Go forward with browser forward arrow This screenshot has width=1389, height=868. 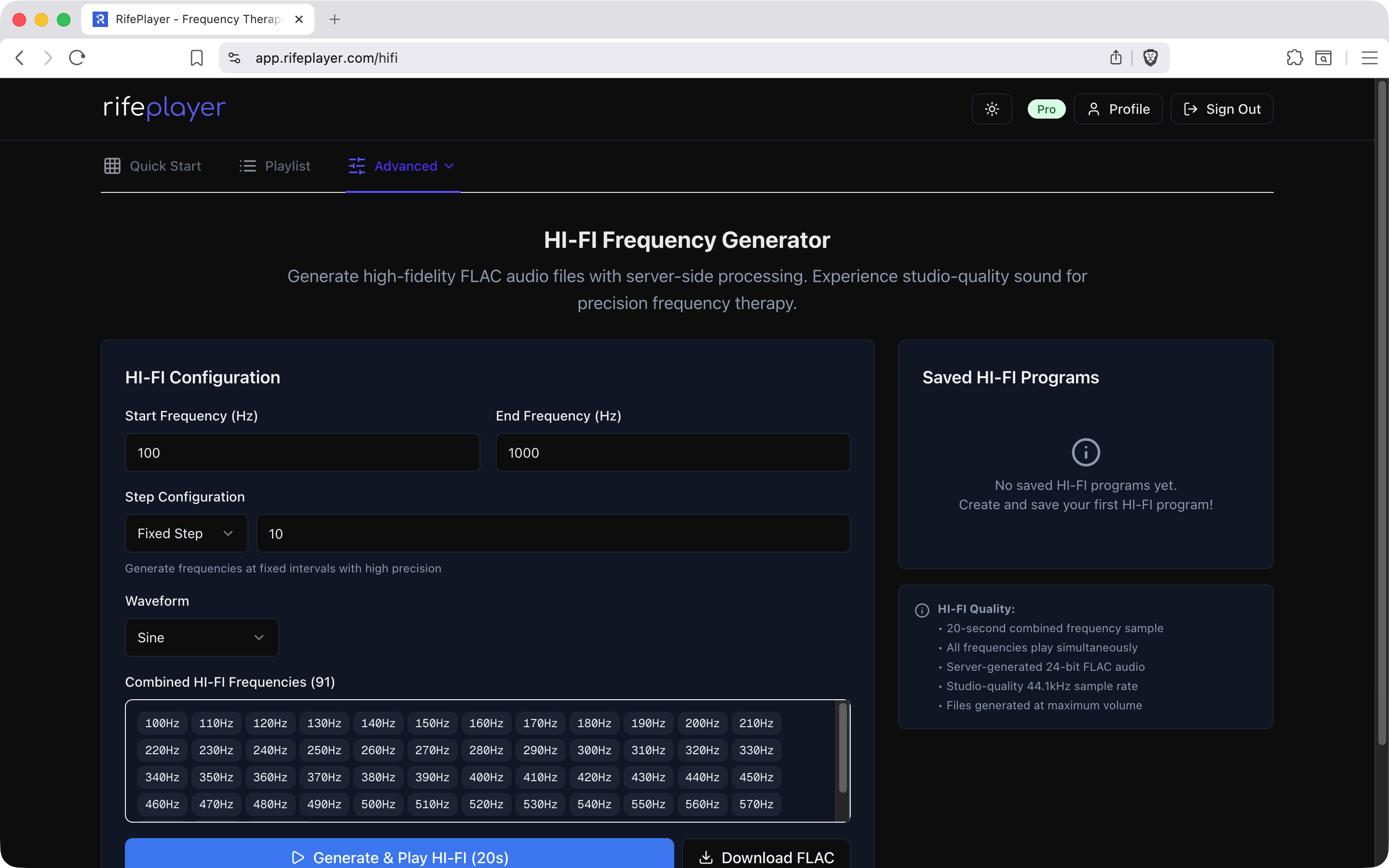pyautogui.click(x=48, y=57)
